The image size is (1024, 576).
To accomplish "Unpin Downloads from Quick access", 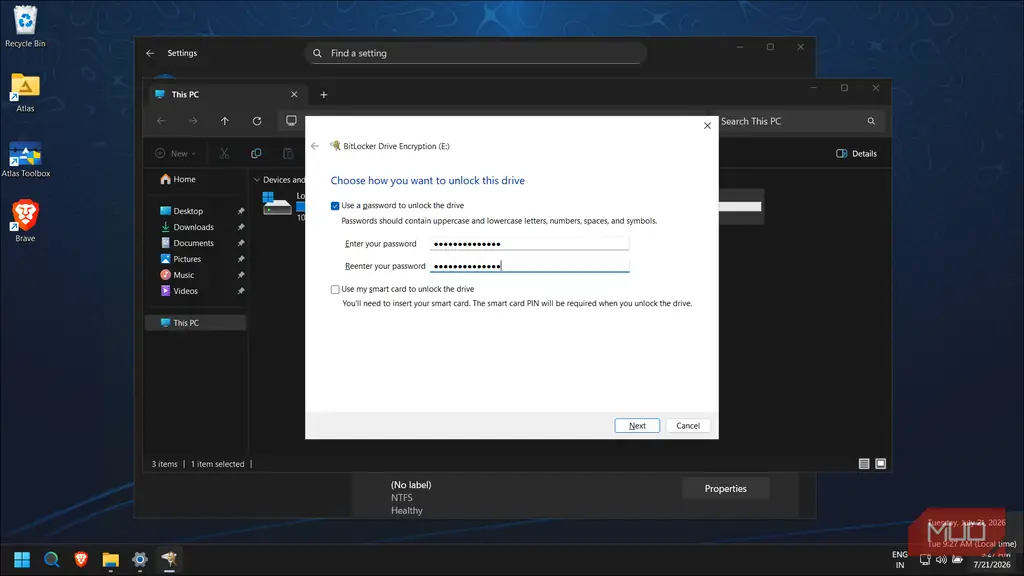I will pyautogui.click(x=241, y=227).
